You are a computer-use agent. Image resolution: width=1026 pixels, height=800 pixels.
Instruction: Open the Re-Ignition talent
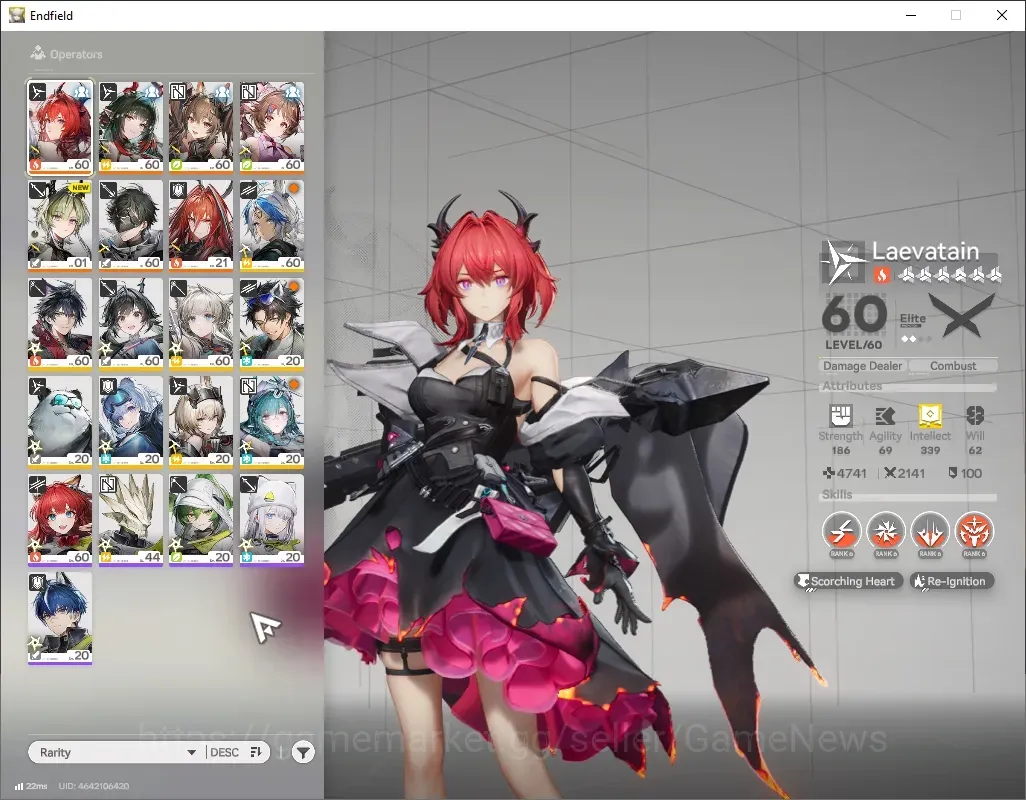(952, 581)
